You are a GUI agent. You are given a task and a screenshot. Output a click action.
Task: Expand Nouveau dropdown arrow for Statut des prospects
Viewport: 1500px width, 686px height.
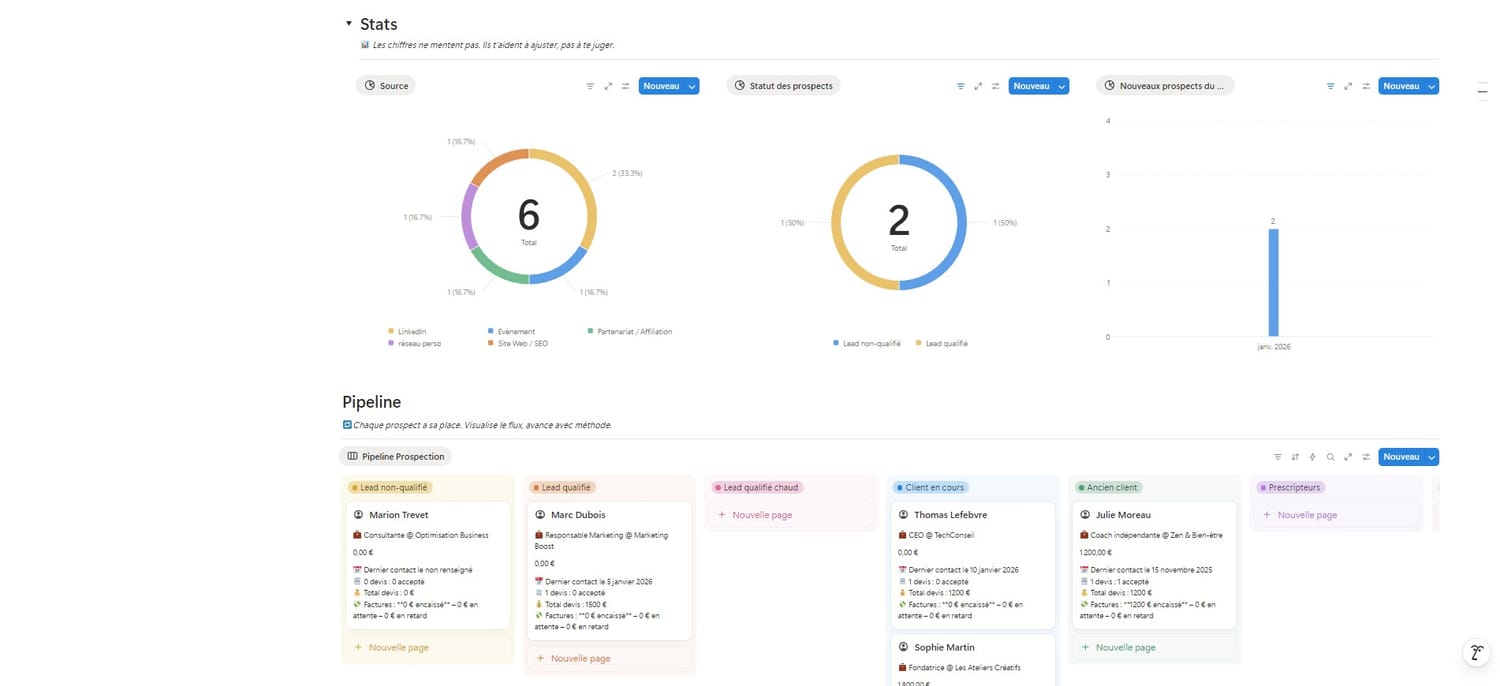point(1062,86)
